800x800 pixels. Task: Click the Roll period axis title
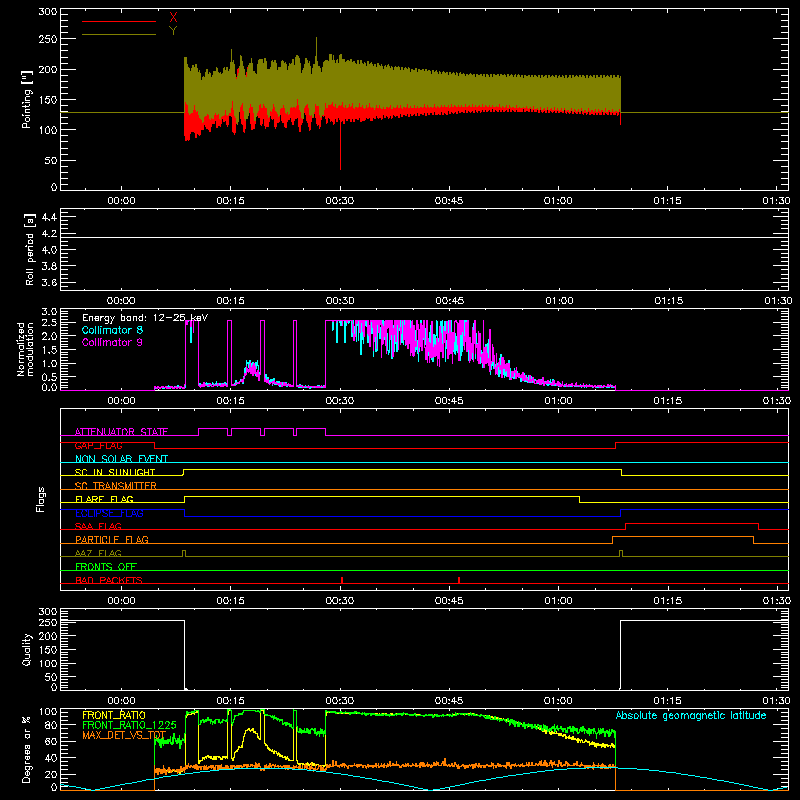coord(29,249)
